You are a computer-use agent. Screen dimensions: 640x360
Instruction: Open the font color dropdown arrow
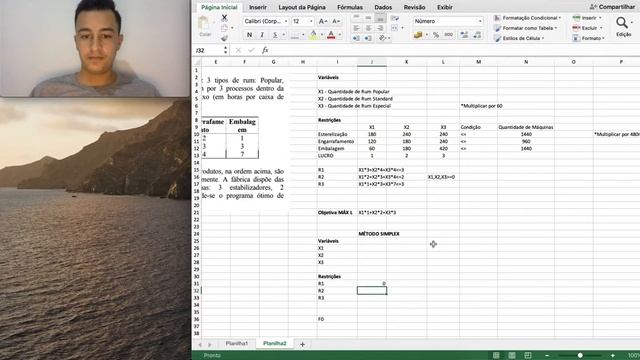(x=340, y=35)
